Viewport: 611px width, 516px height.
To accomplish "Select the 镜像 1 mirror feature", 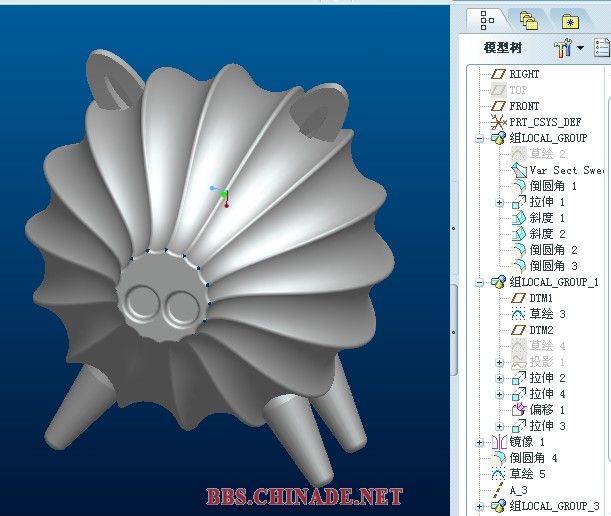I will pyautogui.click(x=518, y=442).
